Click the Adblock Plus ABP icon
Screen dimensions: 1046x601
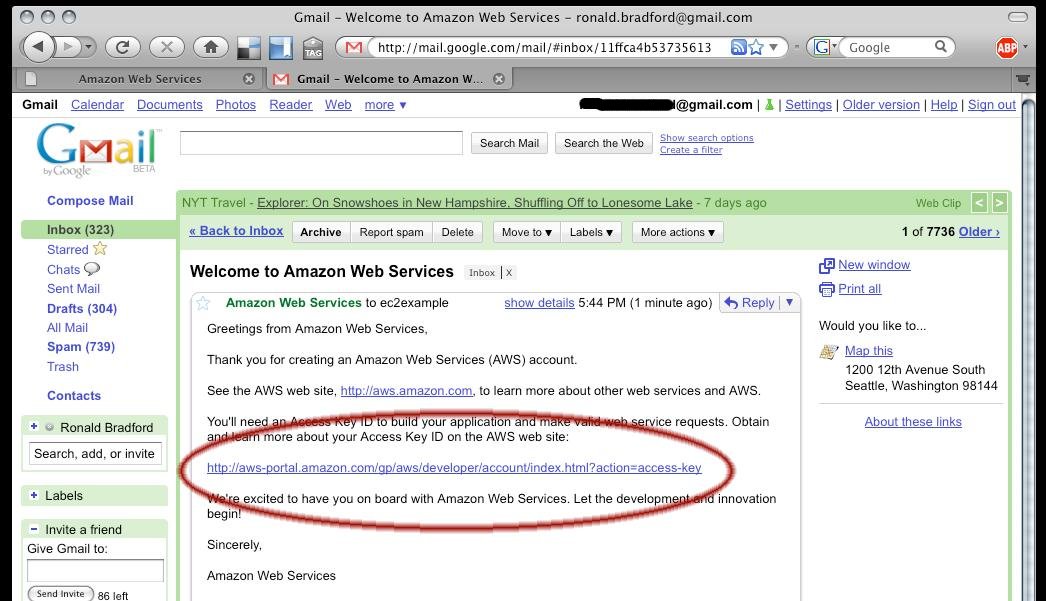coord(1007,47)
